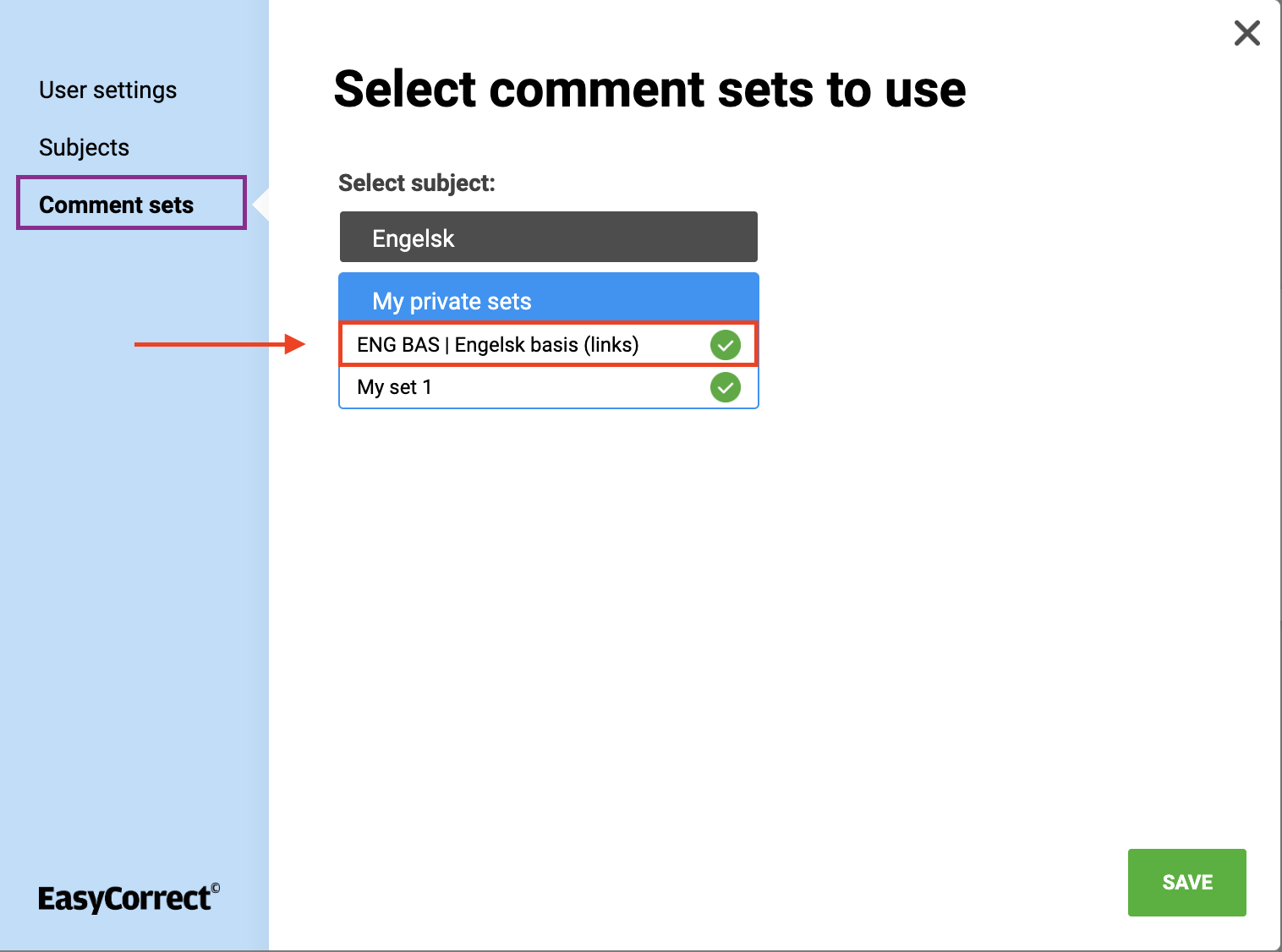Open the Engelsk subject dropdown
1282x952 pixels.
click(548, 238)
